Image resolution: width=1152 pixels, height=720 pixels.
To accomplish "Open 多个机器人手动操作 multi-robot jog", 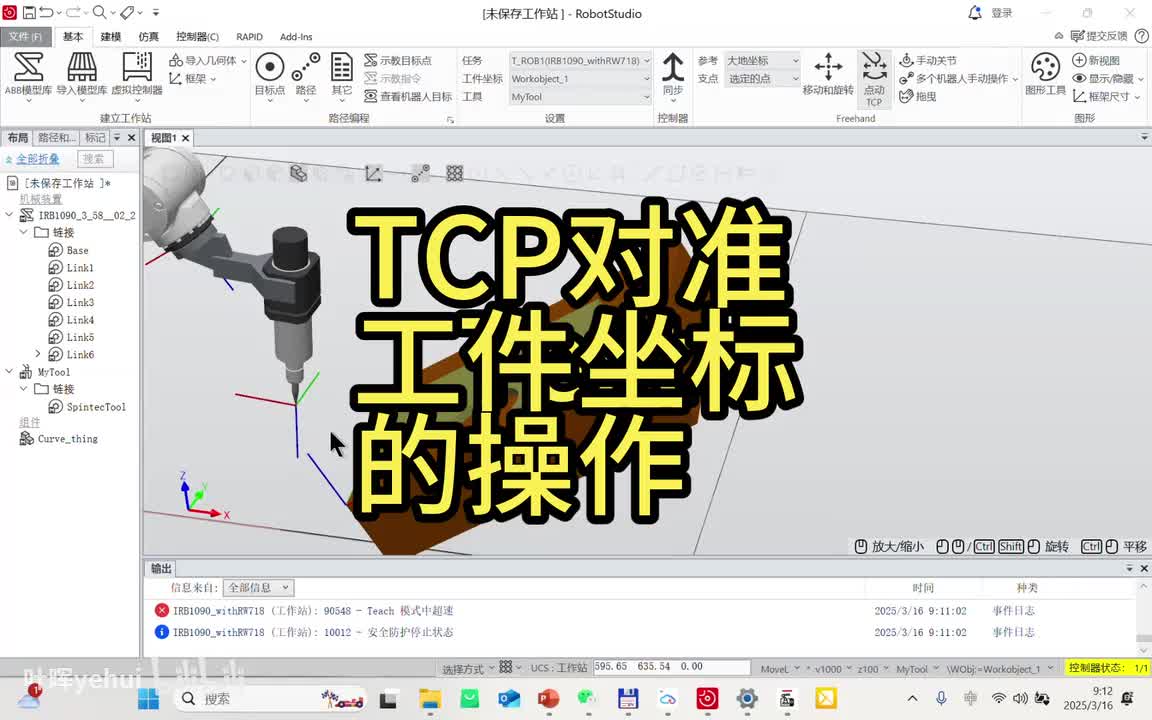I will pyautogui.click(x=958, y=79).
